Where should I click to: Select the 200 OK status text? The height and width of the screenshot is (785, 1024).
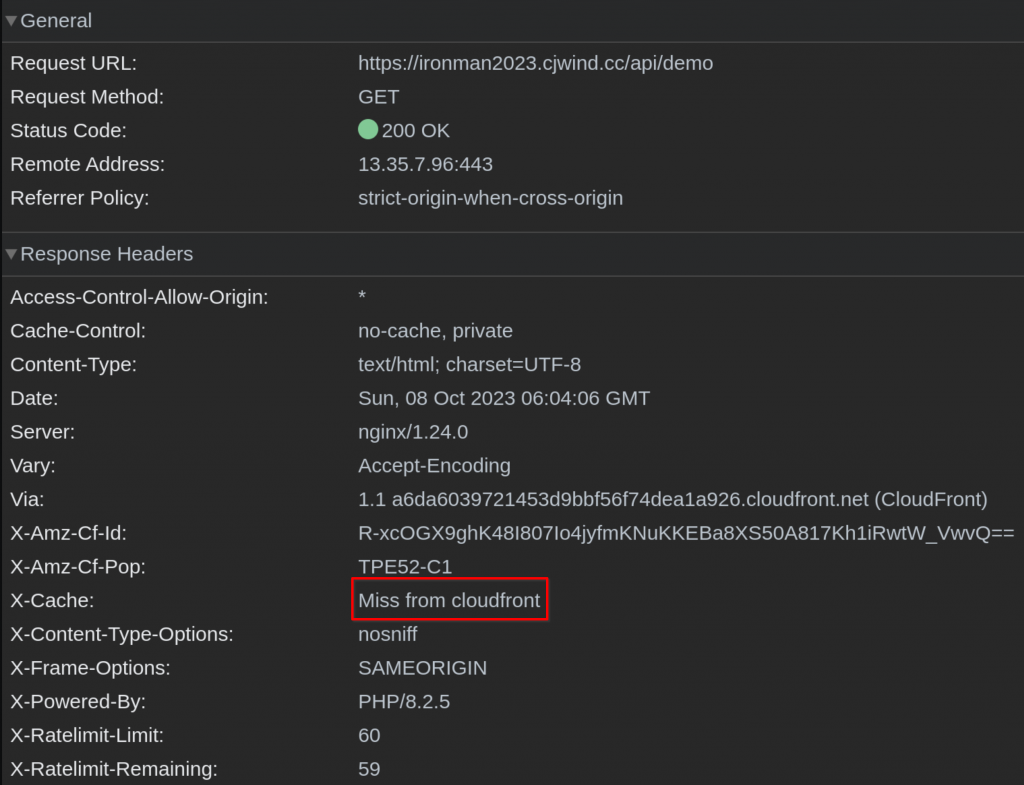416,131
